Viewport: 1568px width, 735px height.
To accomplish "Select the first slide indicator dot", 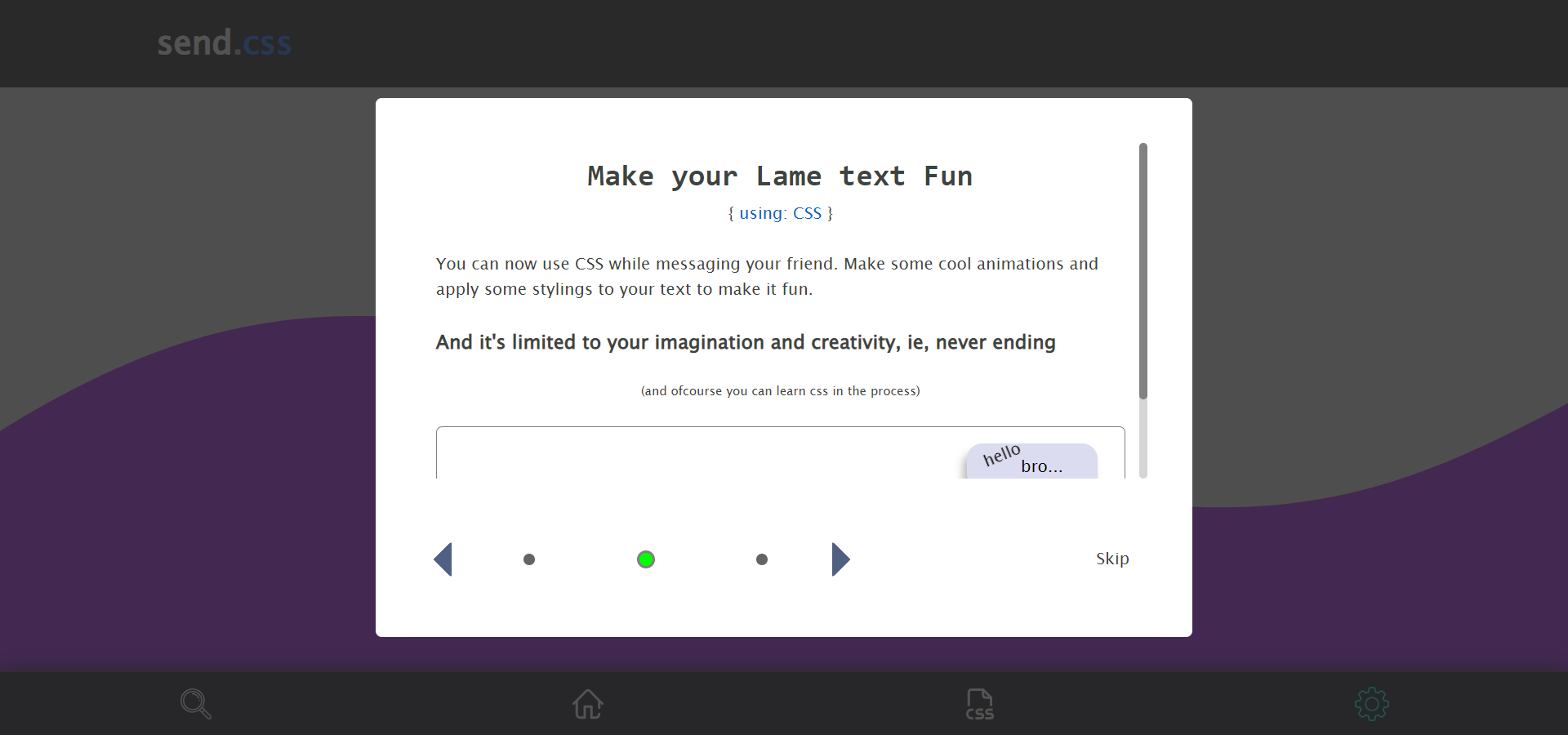I will [x=529, y=559].
